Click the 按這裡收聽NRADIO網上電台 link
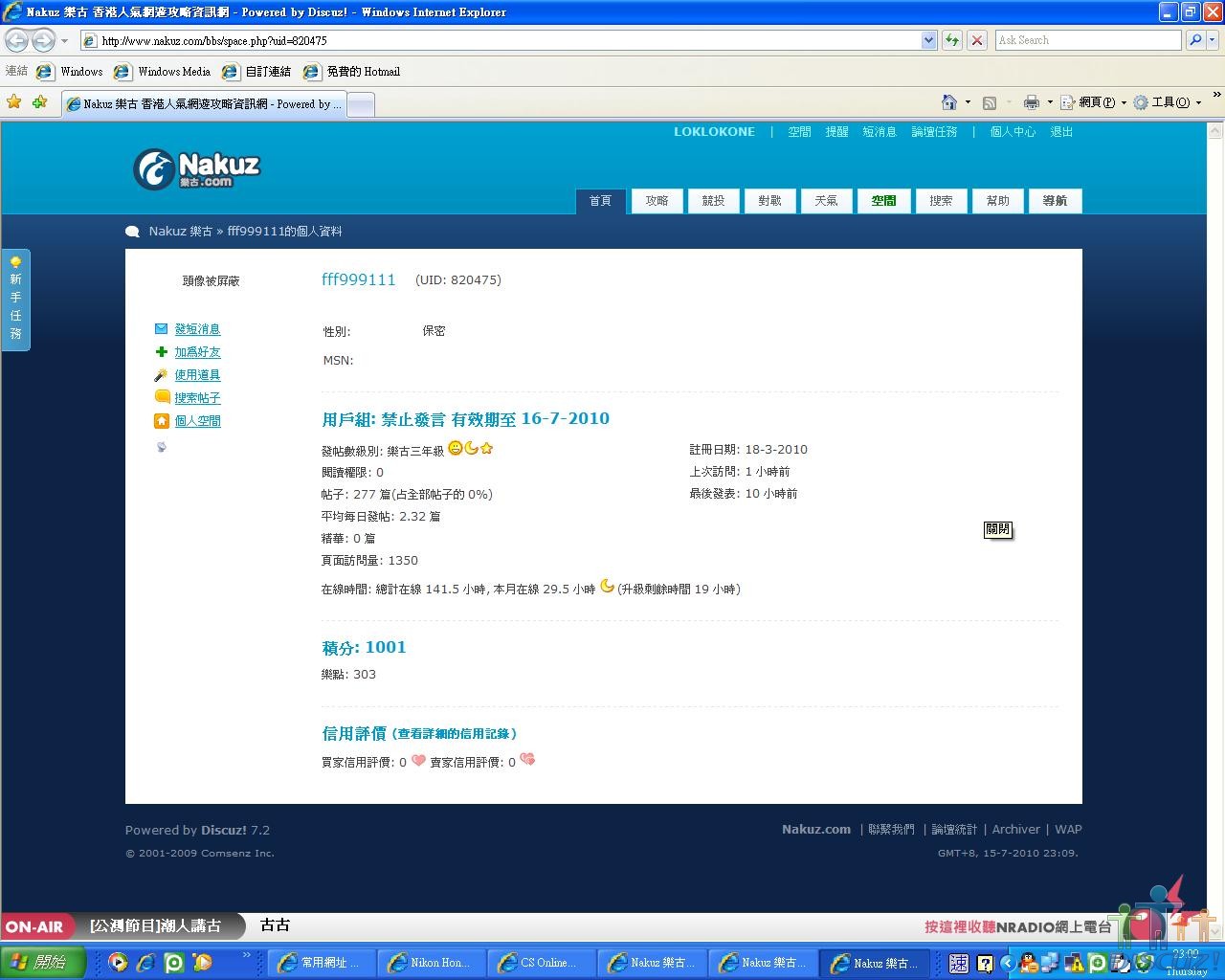 [x=1018, y=926]
